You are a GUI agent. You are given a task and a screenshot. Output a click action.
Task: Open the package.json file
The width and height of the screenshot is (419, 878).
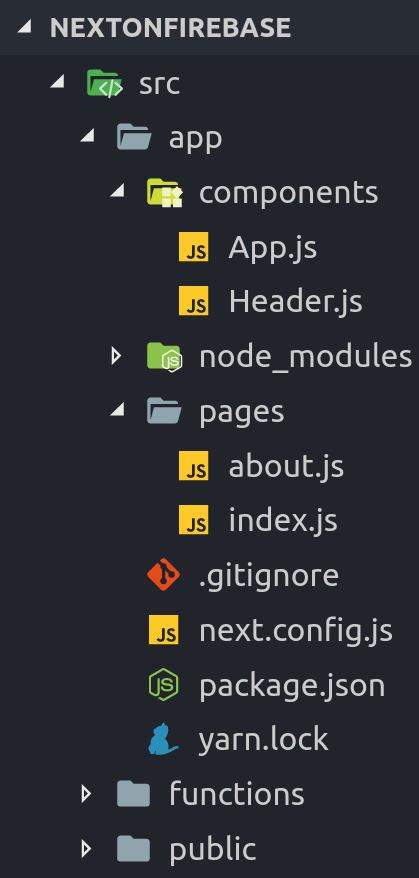[292, 686]
